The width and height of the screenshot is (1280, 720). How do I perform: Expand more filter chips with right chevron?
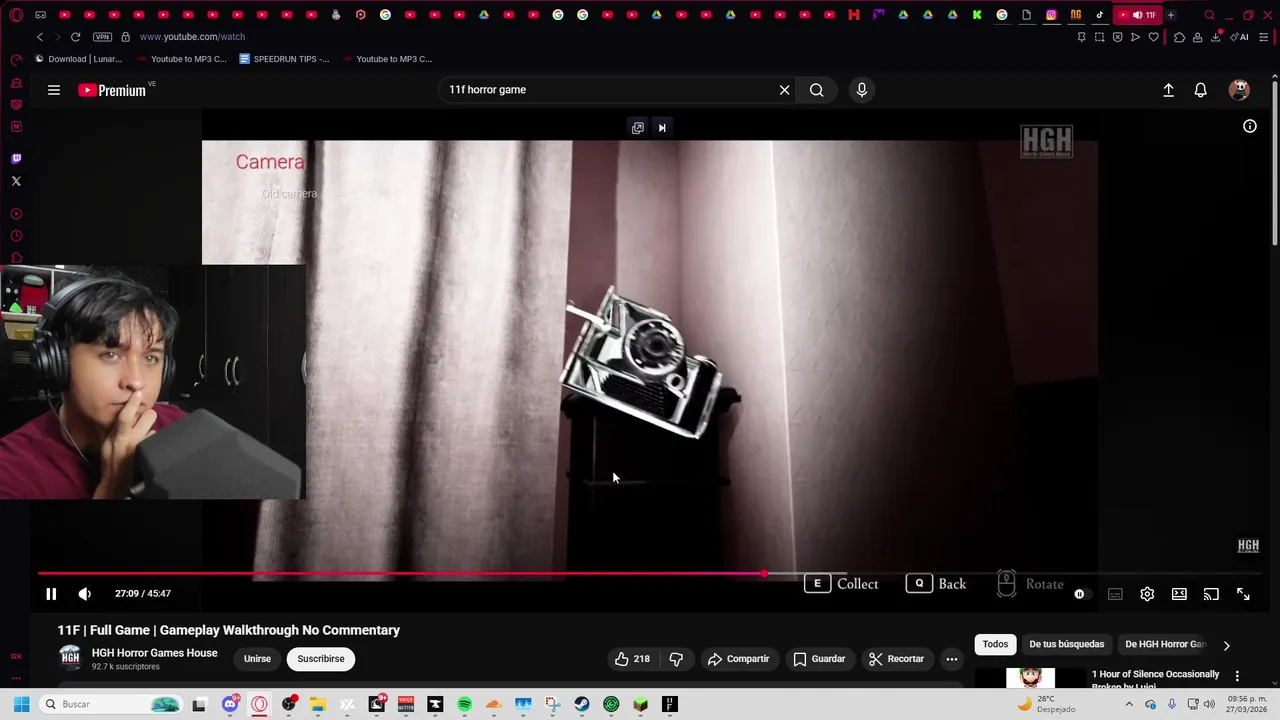(x=1226, y=645)
